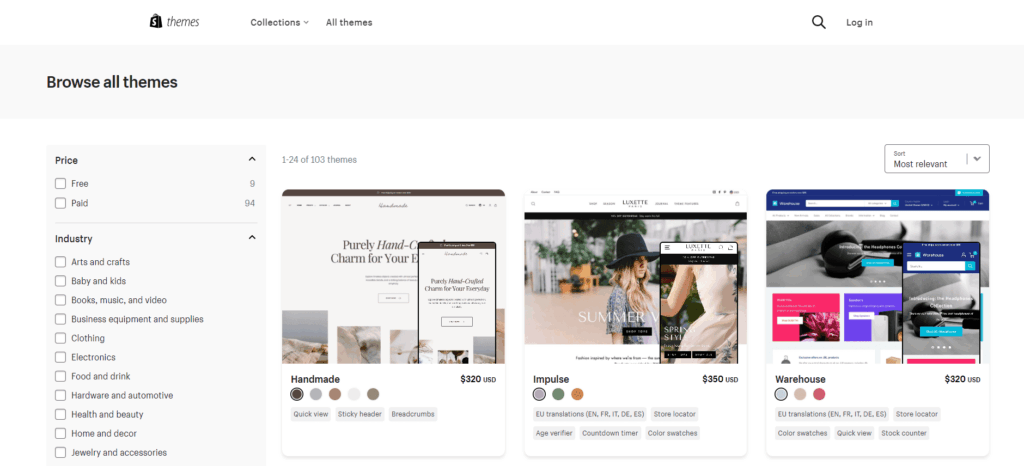The height and width of the screenshot is (466, 1024).
Task: Check the Food and drink filter
Action: pos(61,376)
